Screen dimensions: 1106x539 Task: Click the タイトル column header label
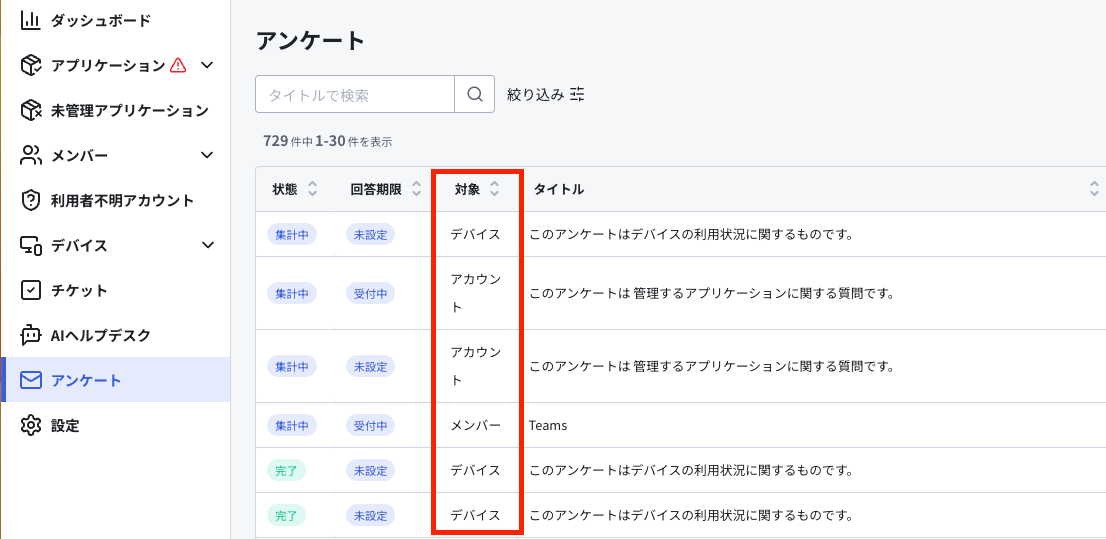[x=559, y=189]
